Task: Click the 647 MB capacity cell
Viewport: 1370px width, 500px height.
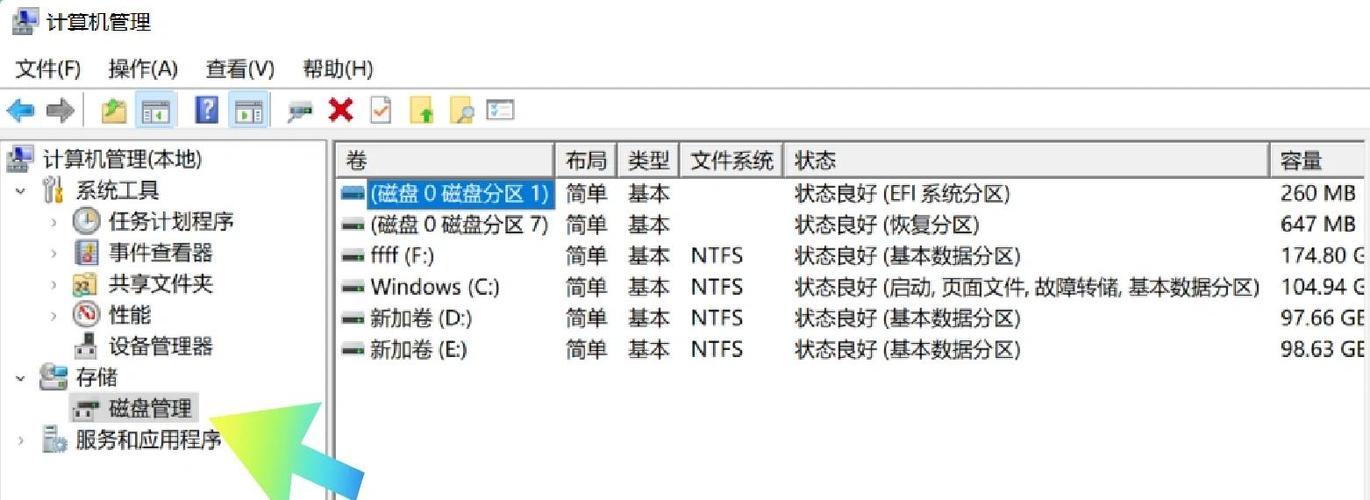Action: [1318, 224]
